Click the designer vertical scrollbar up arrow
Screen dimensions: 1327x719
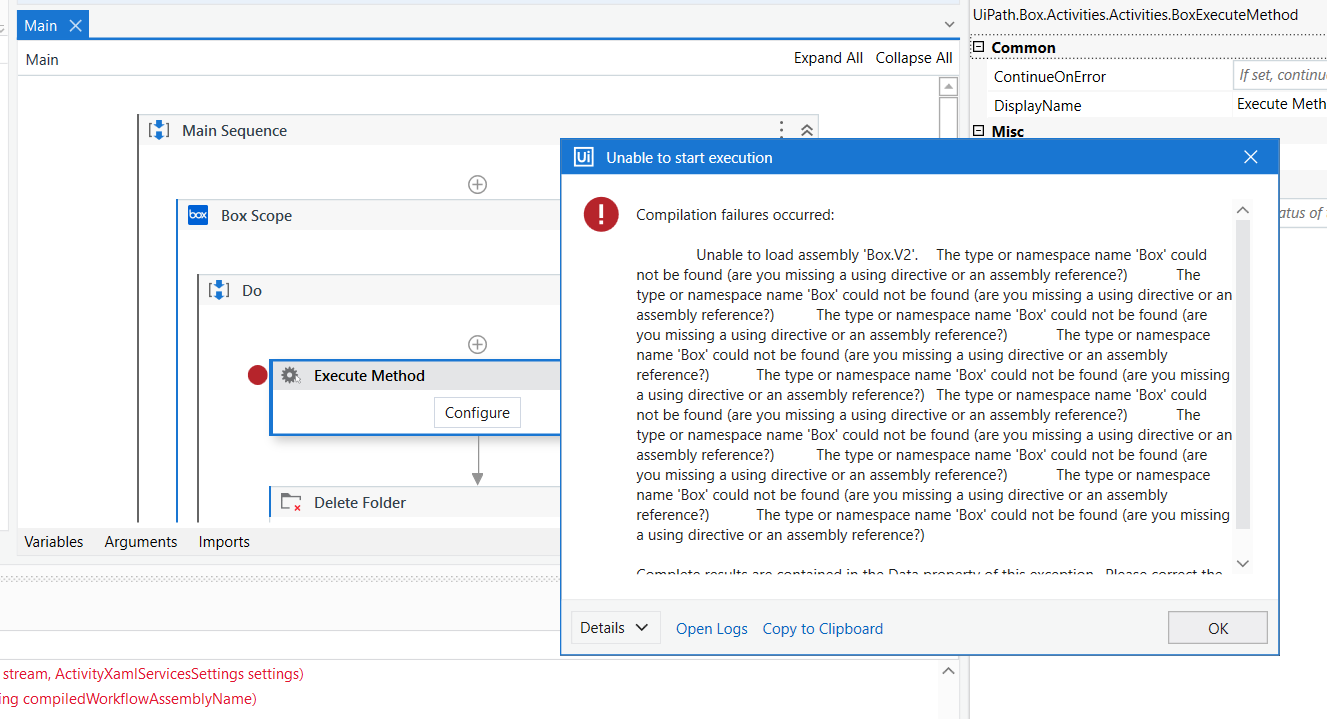tap(948, 89)
